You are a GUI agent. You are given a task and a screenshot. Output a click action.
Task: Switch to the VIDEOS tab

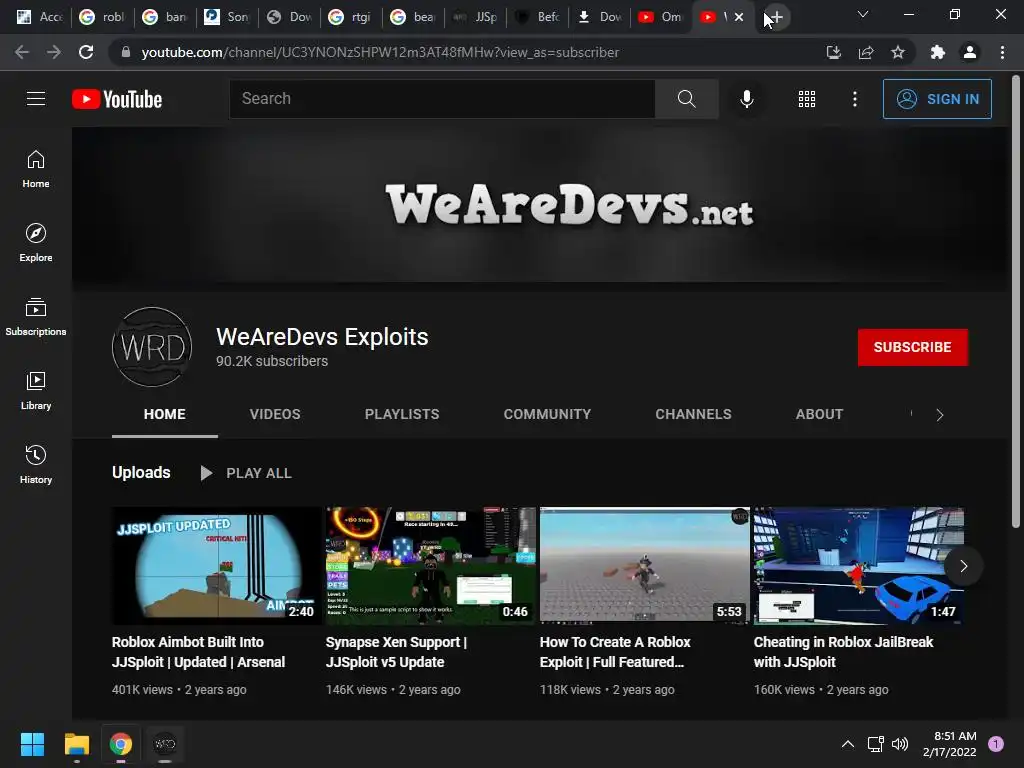point(275,414)
